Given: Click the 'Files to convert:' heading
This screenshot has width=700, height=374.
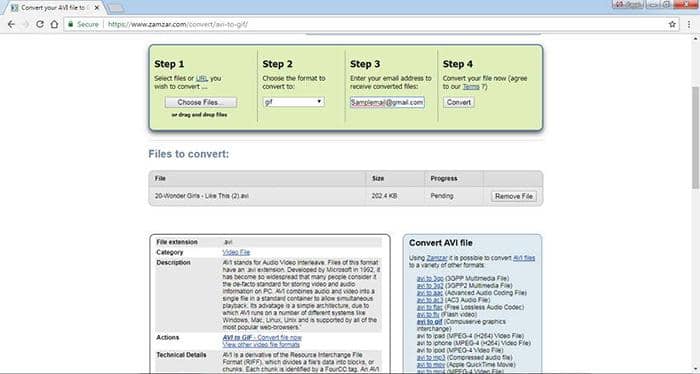Looking at the screenshot, I should click(188, 154).
